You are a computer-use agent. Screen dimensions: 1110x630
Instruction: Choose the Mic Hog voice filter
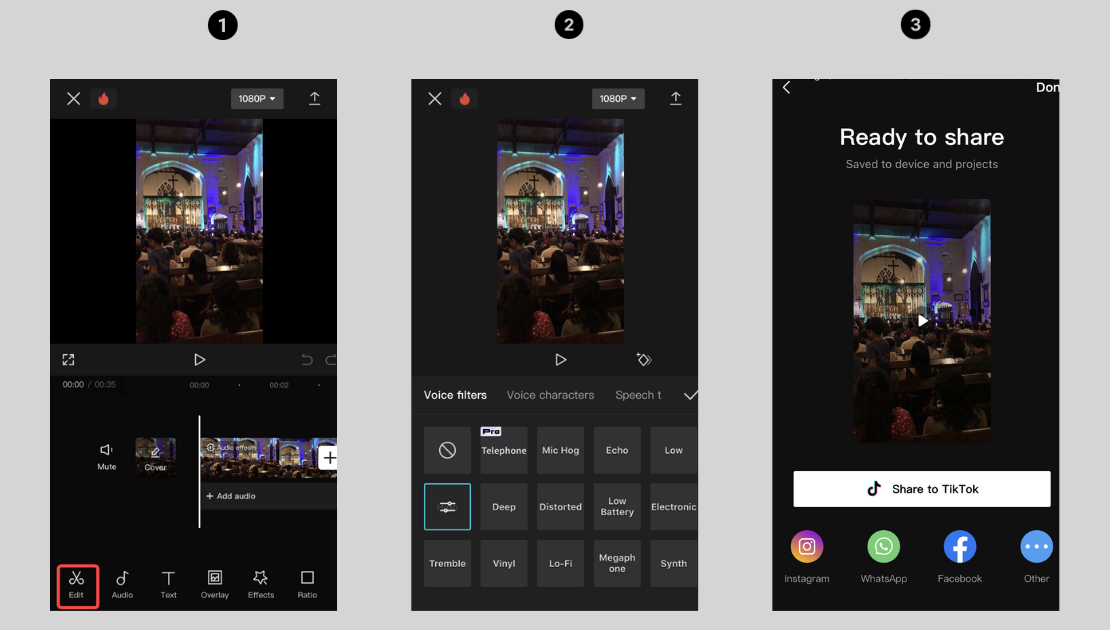561,450
